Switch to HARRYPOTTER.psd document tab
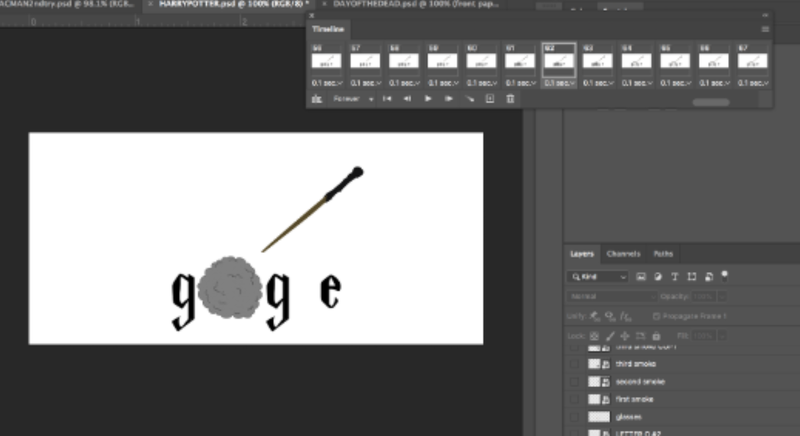This screenshot has width=800, height=436. coord(234,4)
